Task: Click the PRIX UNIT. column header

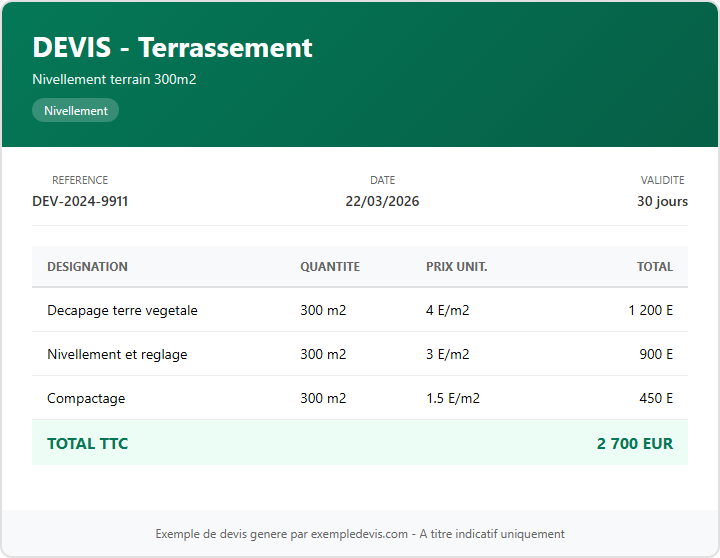Action: [456, 267]
